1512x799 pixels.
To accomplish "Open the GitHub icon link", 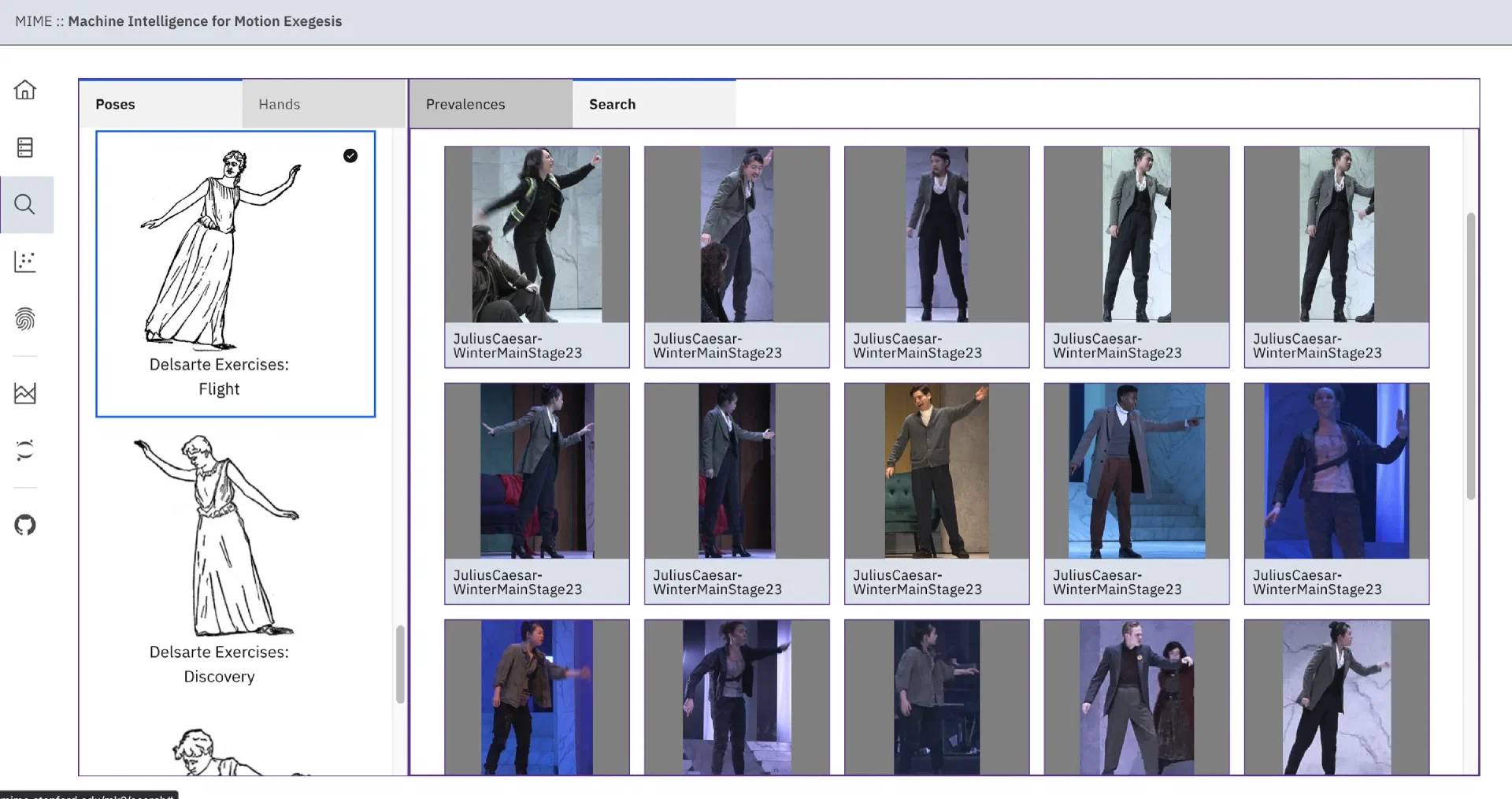I will coord(25,525).
